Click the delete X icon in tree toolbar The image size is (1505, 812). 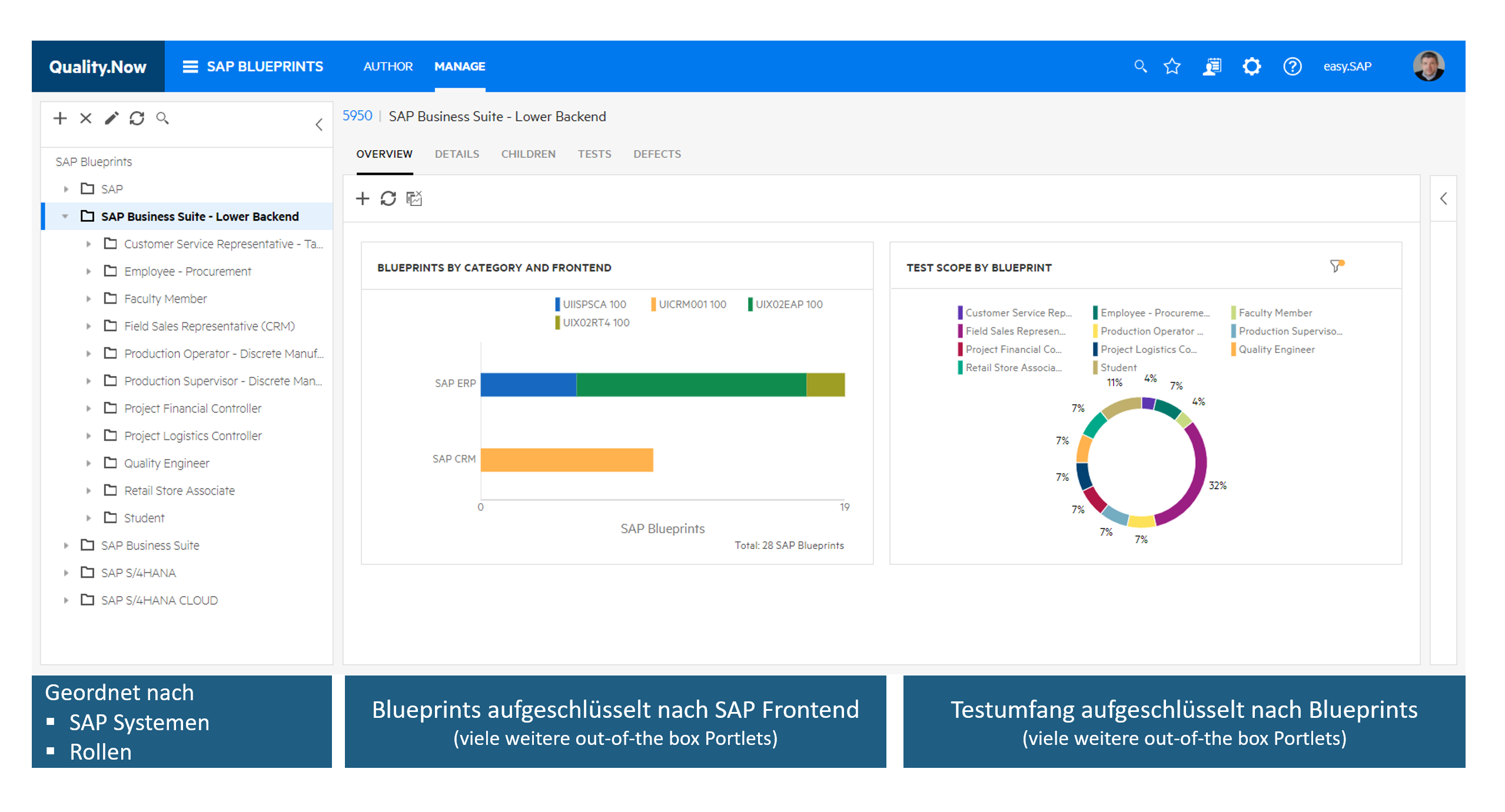point(86,118)
